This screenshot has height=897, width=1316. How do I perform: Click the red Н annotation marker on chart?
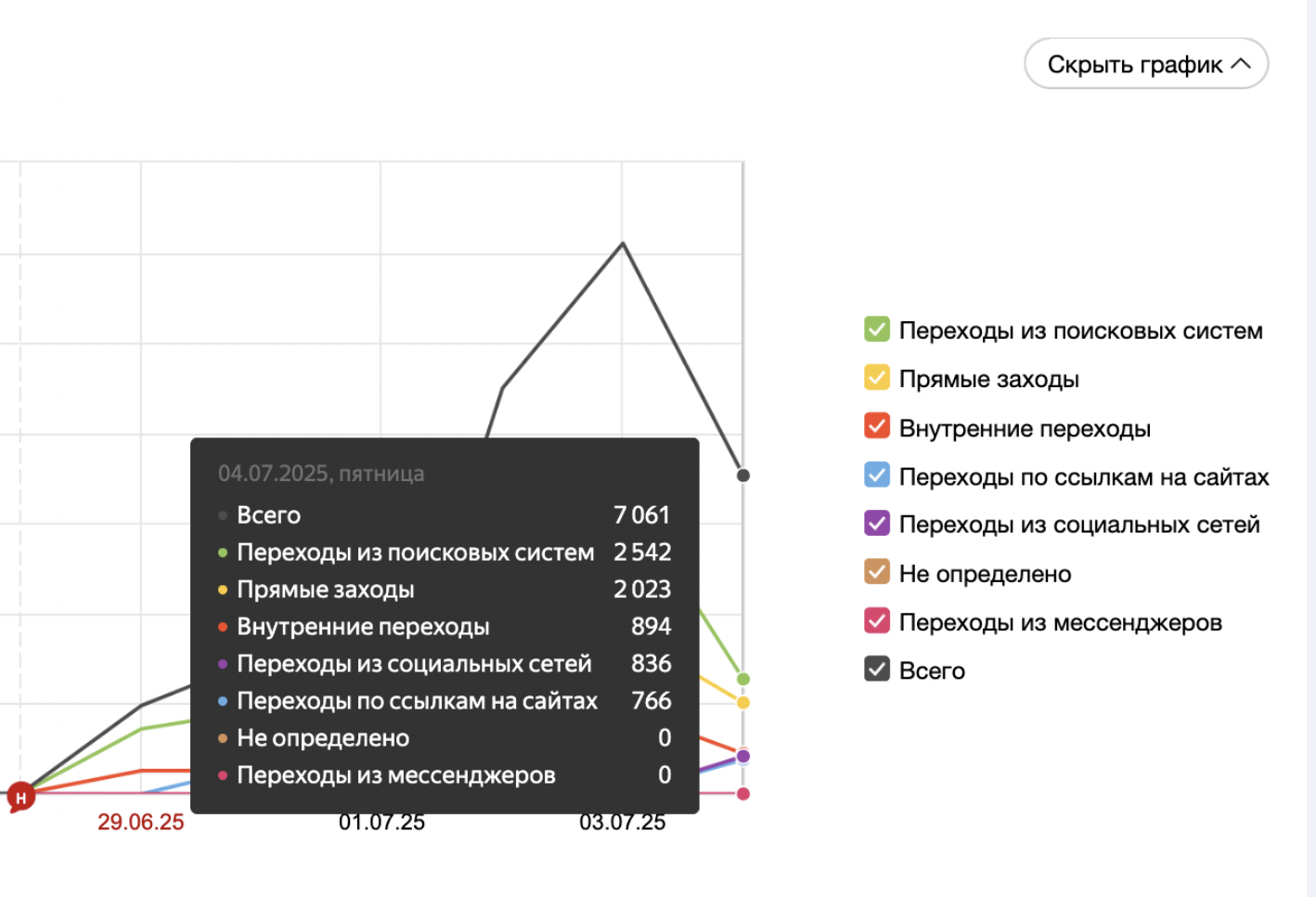pyautogui.click(x=20, y=797)
